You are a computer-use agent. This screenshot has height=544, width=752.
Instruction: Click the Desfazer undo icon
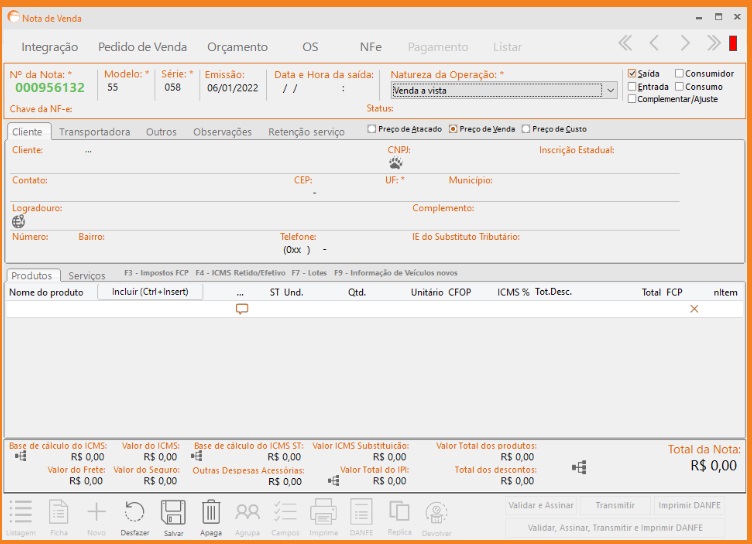pos(134,513)
